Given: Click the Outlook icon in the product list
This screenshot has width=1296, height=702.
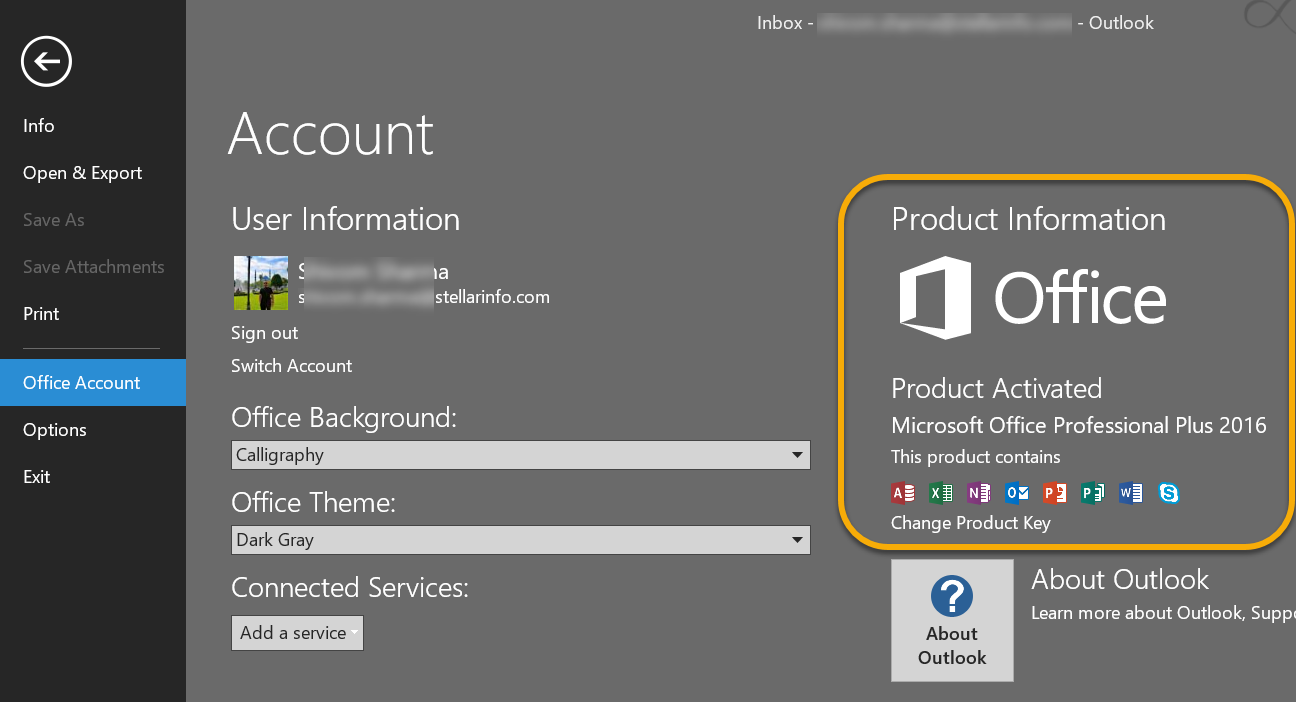Looking at the screenshot, I should pyautogui.click(x=1017, y=492).
